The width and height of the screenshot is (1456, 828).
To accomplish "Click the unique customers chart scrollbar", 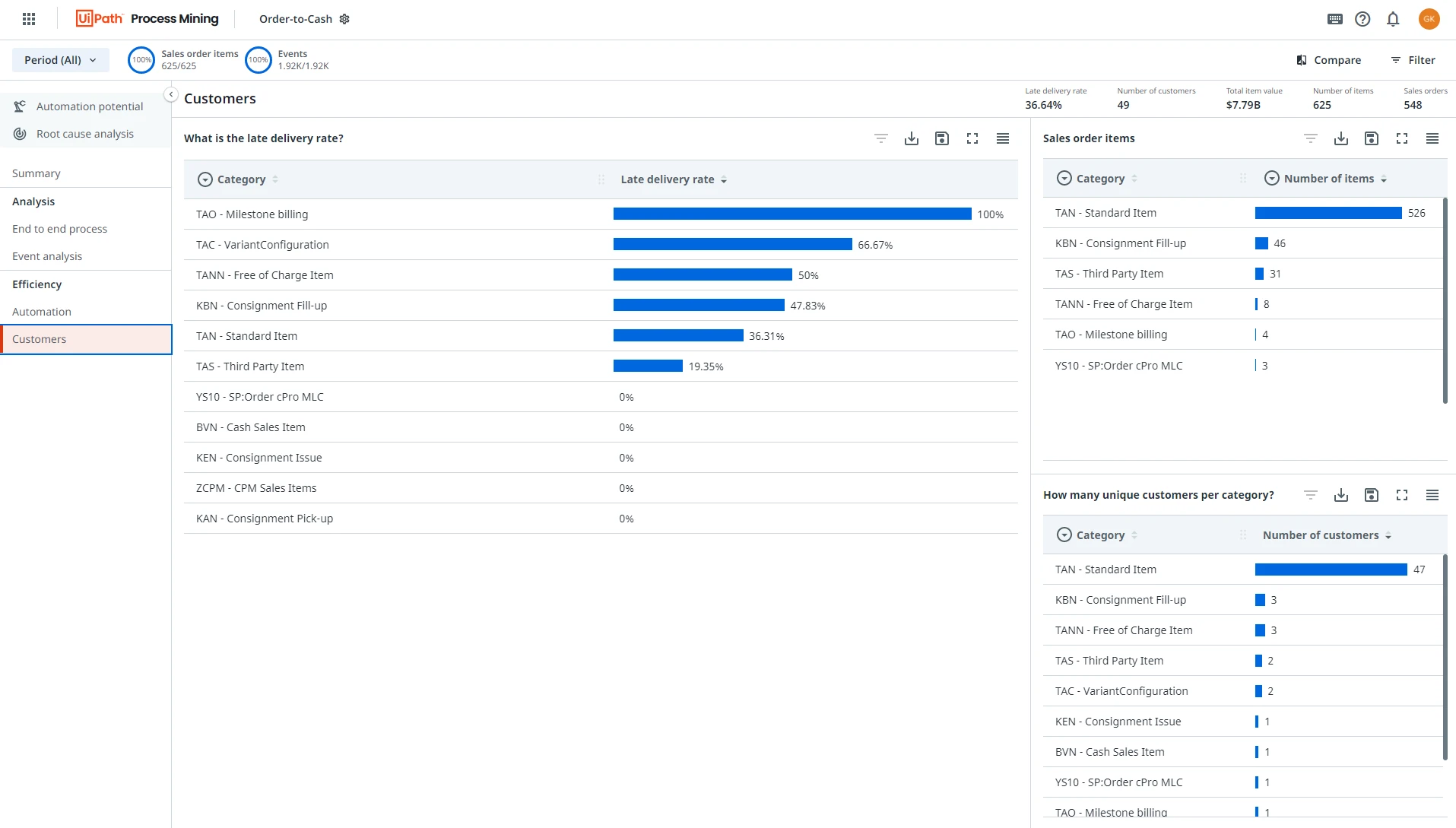I will (x=1445, y=657).
